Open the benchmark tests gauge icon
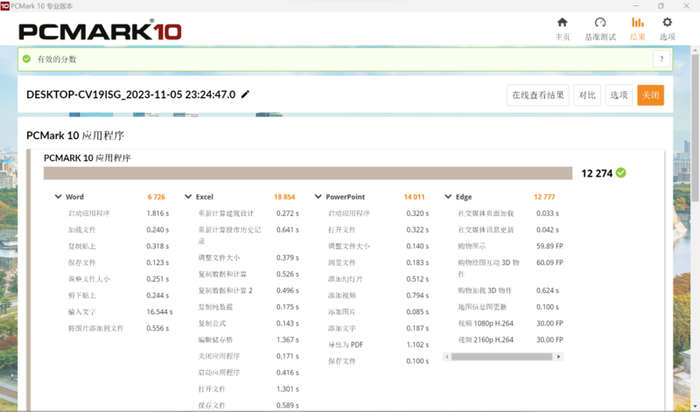Screen dimensions: 700x412 coord(600,22)
